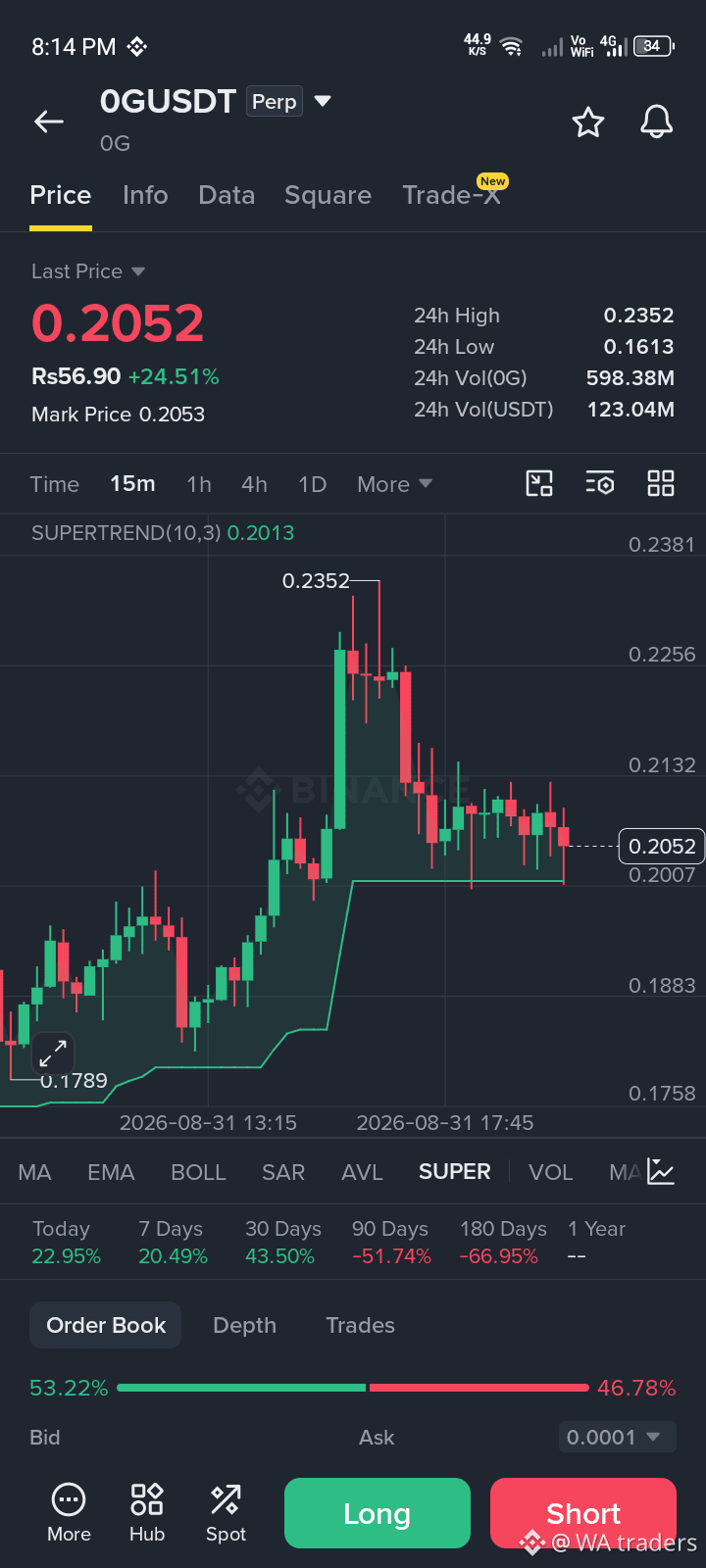Switch to the Price tab
The height and width of the screenshot is (1568, 706).
61,195
